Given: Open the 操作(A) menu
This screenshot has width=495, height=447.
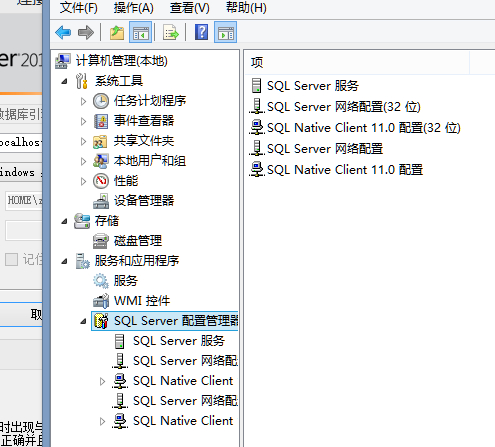Looking at the screenshot, I should point(133,7).
